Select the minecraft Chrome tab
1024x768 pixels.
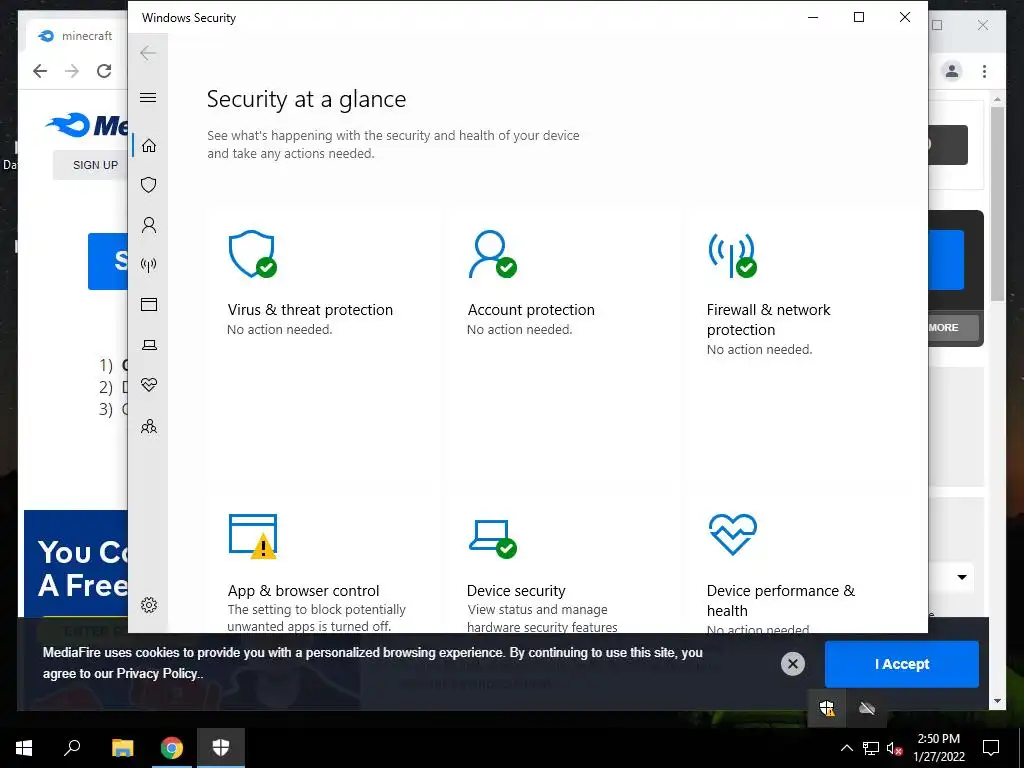(x=77, y=36)
